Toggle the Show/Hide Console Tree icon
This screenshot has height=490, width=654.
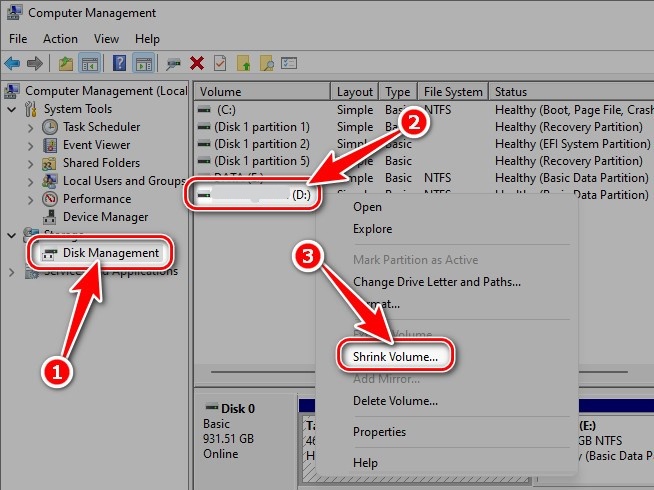90,64
